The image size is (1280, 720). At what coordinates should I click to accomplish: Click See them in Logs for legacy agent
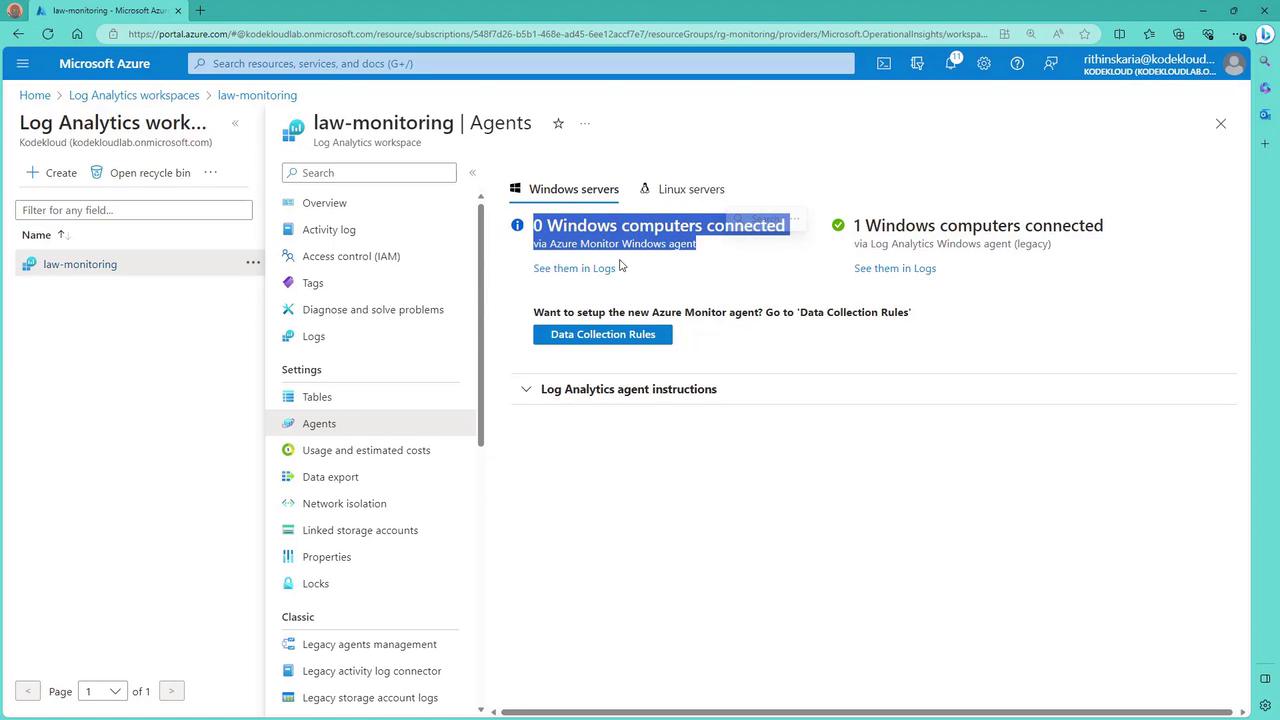895,268
